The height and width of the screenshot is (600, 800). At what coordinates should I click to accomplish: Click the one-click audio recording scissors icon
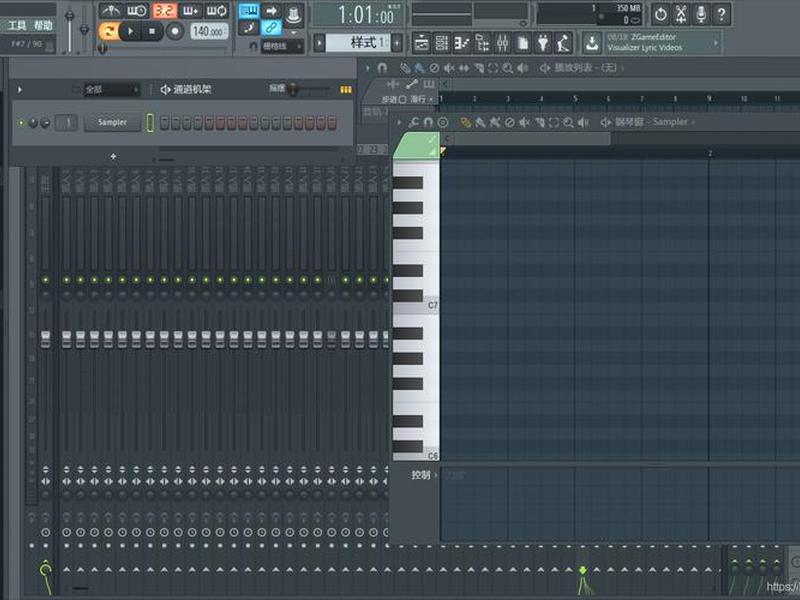(x=681, y=14)
